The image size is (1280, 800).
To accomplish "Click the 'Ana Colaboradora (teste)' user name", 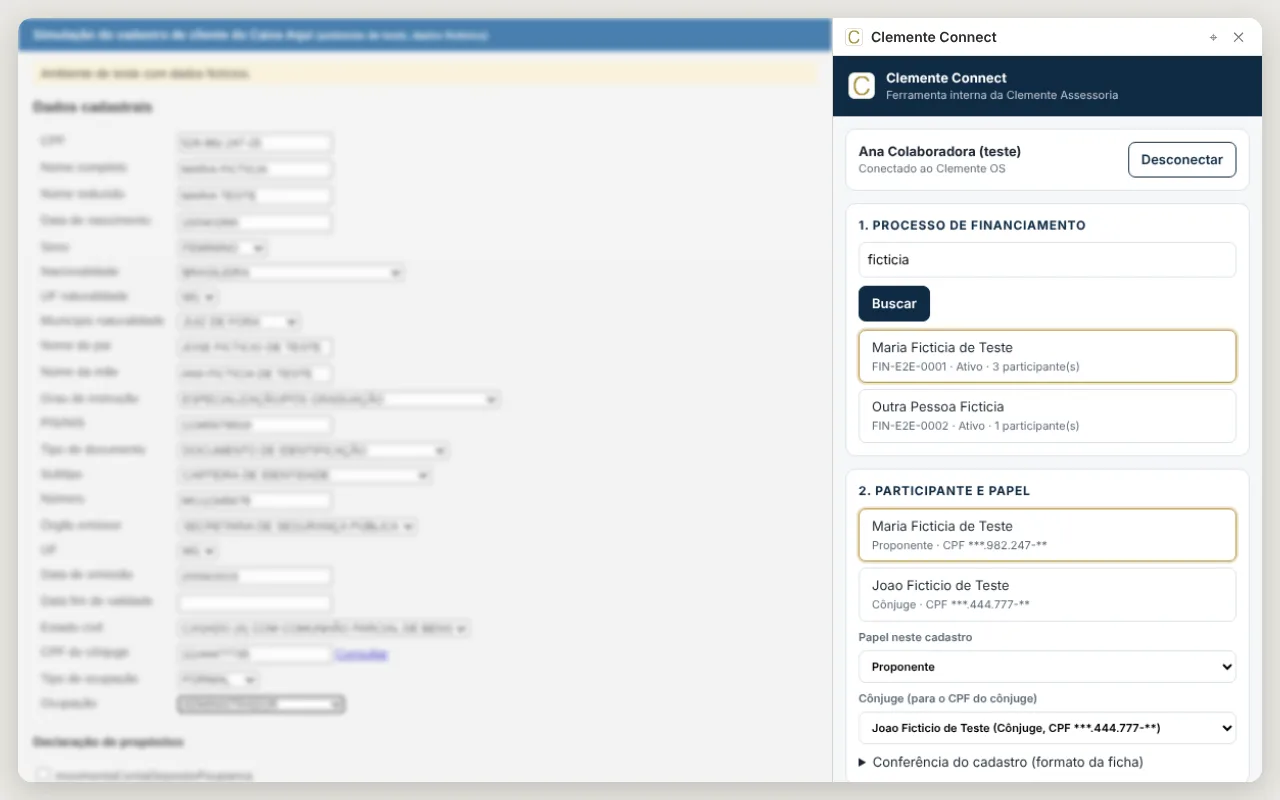I will coord(940,152).
